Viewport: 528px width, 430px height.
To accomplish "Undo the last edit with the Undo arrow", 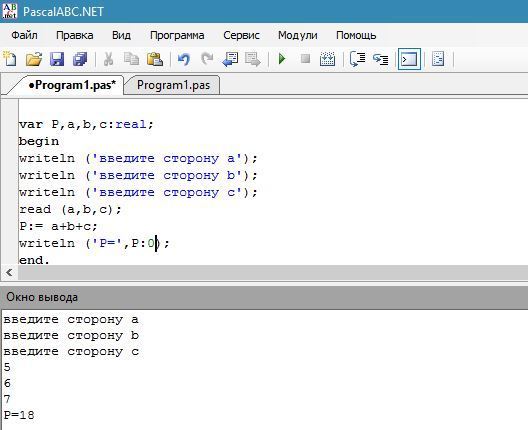I will pyautogui.click(x=184, y=59).
